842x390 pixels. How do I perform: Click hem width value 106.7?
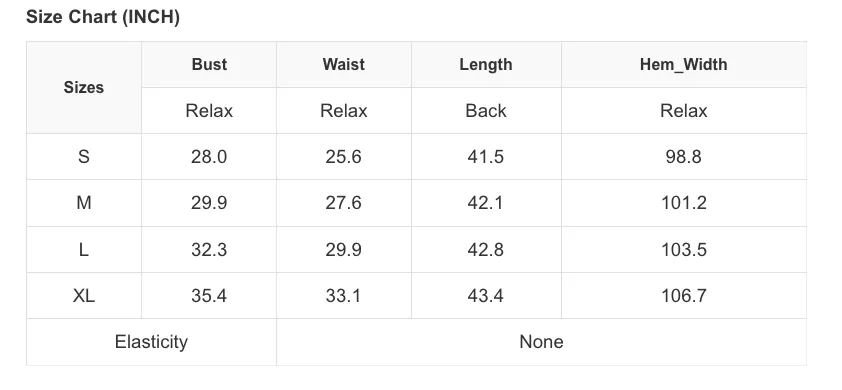[x=684, y=296]
